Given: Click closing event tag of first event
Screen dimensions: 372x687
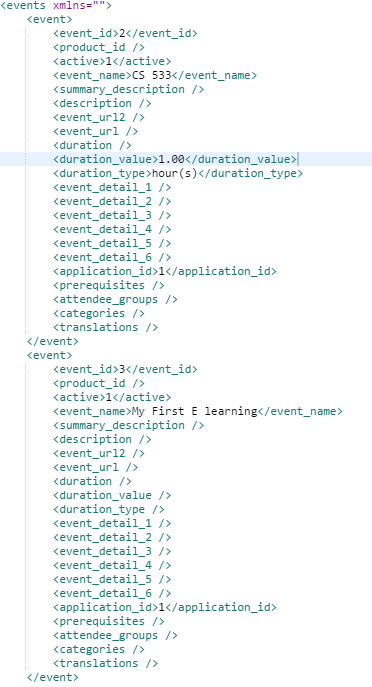Looking at the screenshot, I should (x=53, y=341).
